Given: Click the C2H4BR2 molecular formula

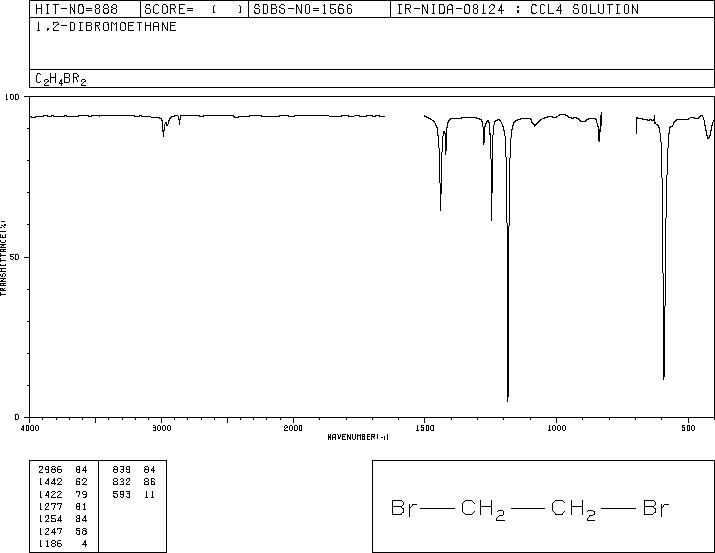Looking at the screenshot, I should click(61, 79).
